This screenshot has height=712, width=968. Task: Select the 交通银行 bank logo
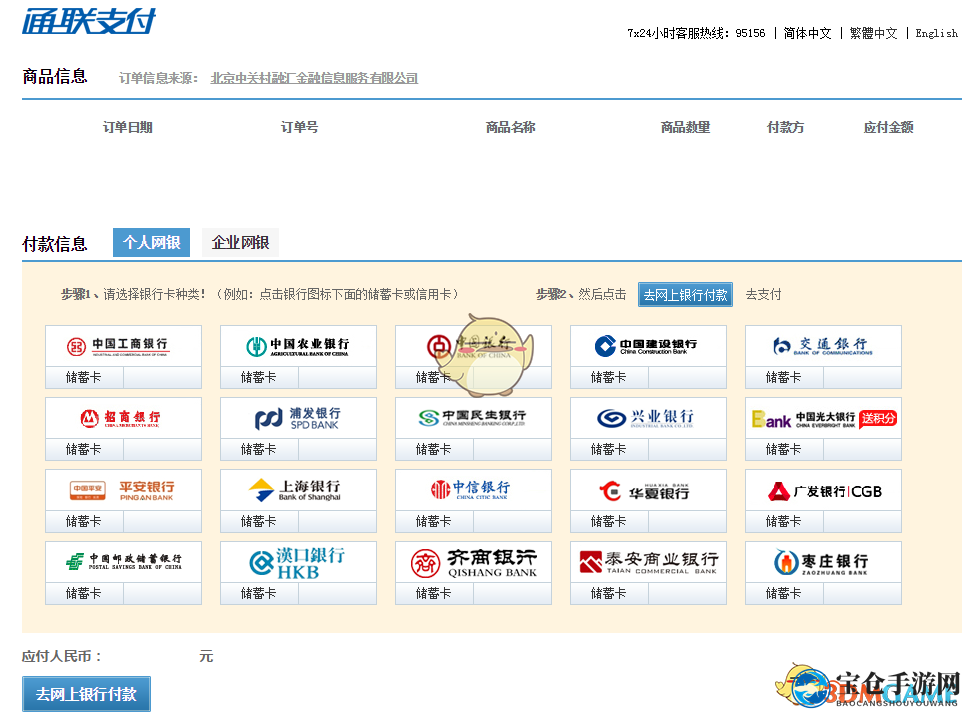[x=823, y=346]
